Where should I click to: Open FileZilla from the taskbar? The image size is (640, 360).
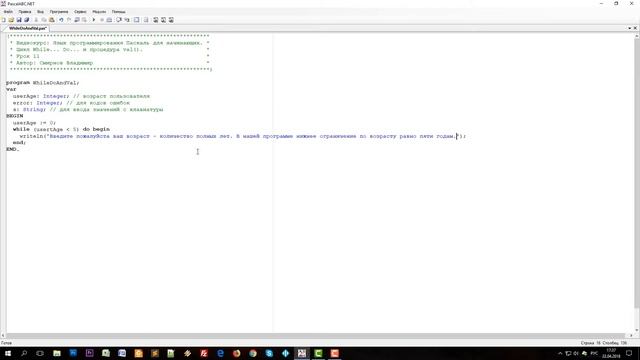[x=204, y=353]
